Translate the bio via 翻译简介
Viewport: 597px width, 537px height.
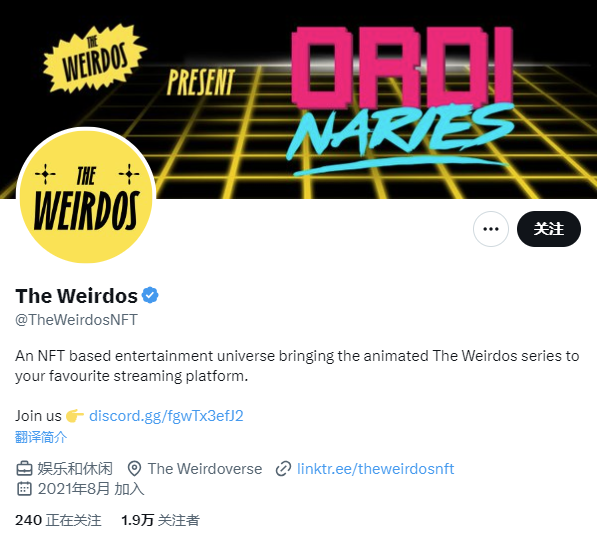(x=41, y=437)
